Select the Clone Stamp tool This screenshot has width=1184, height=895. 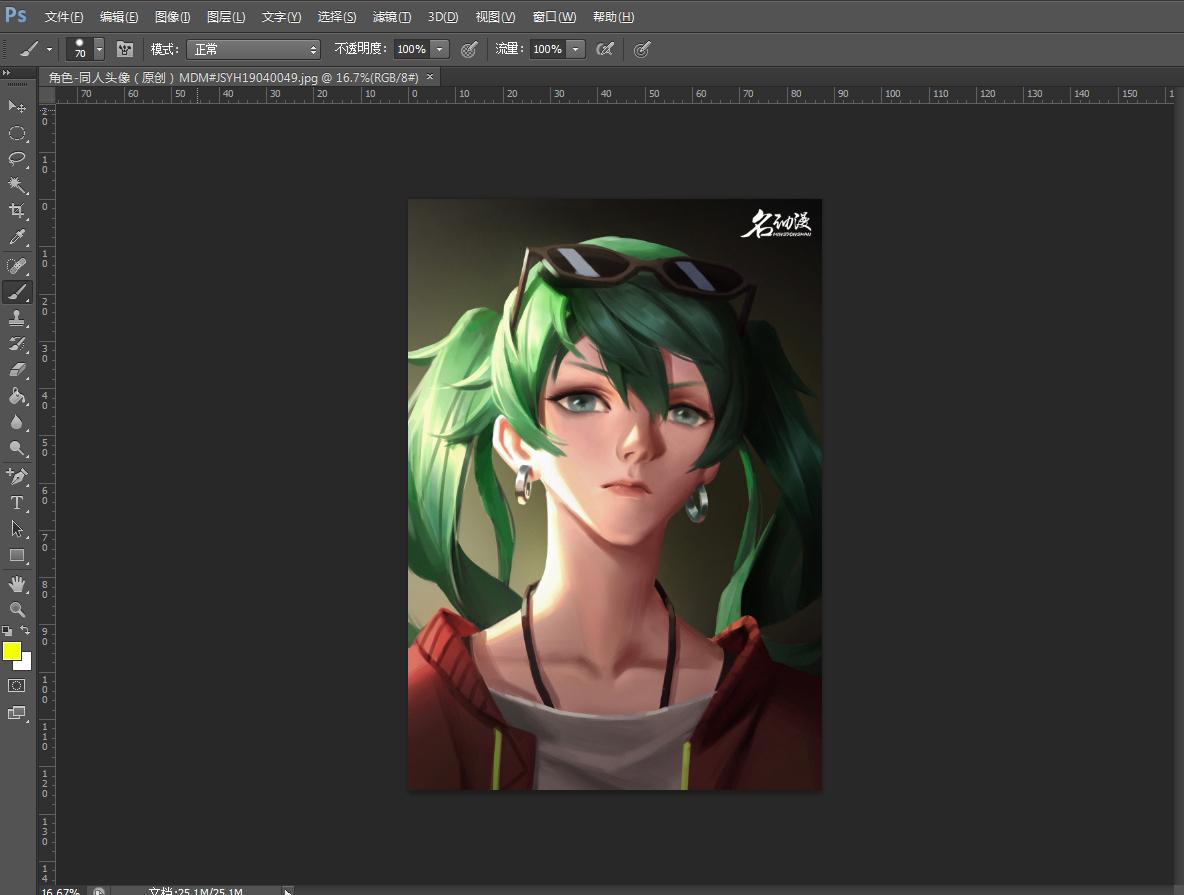click(17, 318)
